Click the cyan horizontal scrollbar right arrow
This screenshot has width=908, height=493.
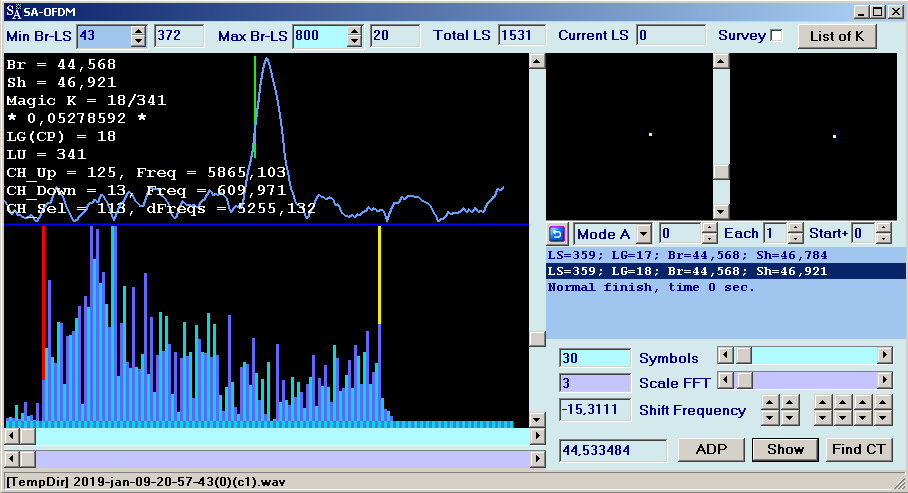point(537,436)
